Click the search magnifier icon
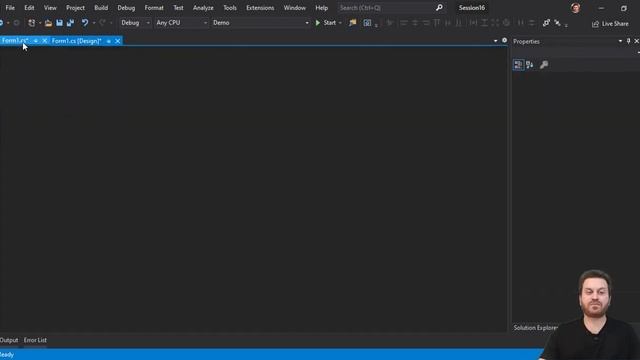The height and width of the screenshot is (360, 640). pos(439,8)
